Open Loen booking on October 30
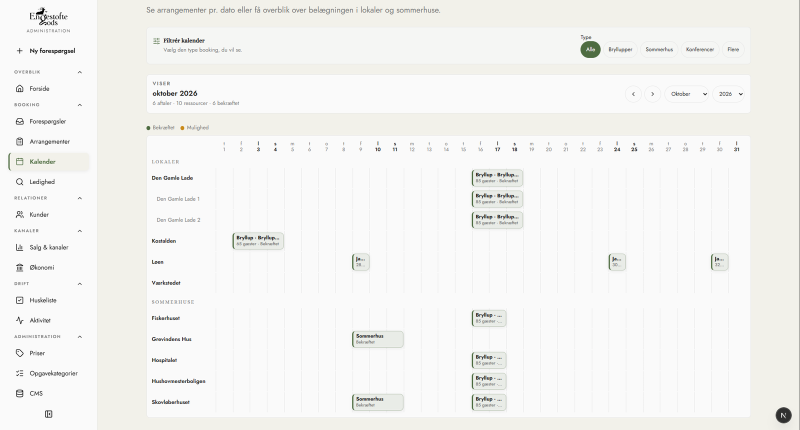 point(719,262)
